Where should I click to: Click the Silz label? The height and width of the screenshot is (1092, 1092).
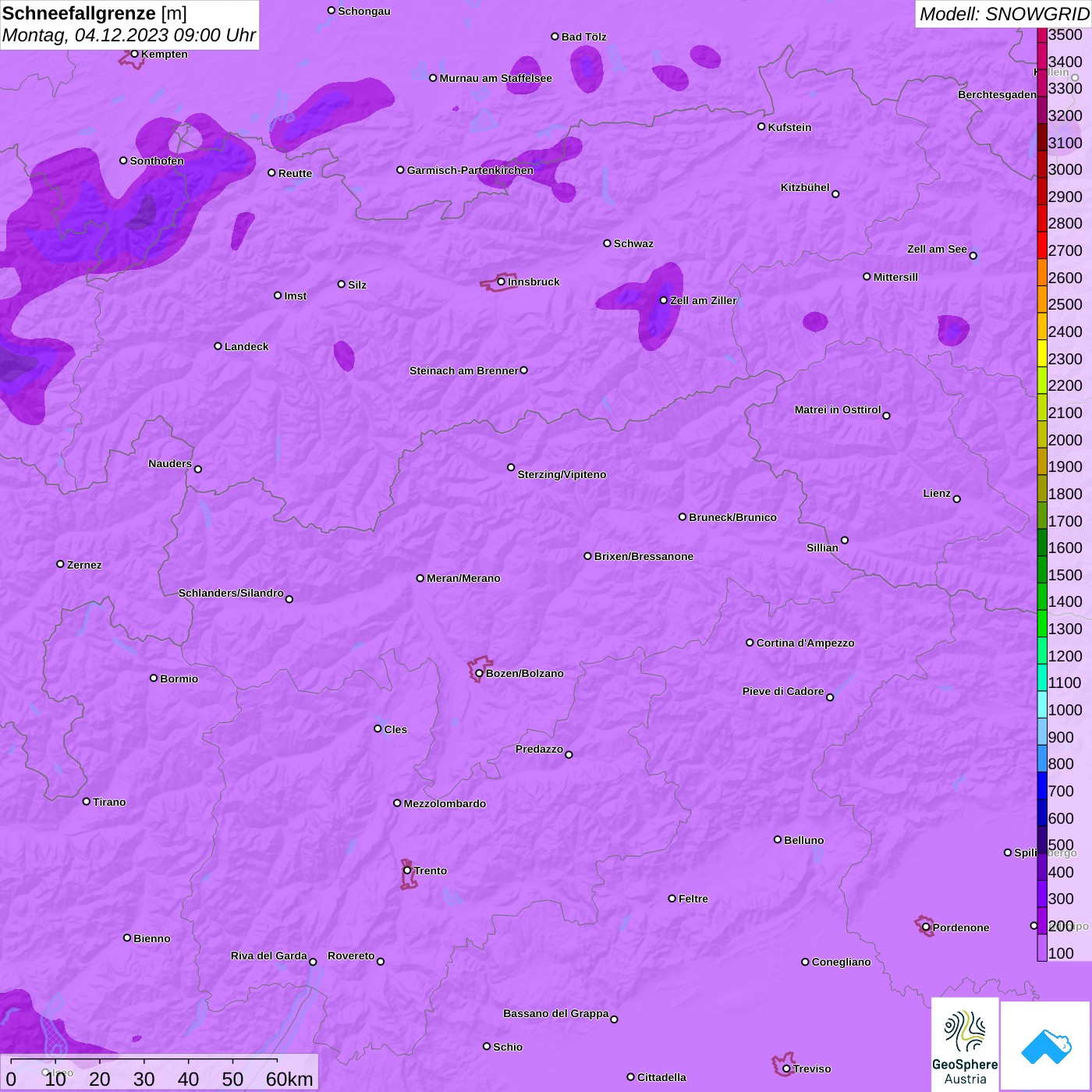click(357, 285)
